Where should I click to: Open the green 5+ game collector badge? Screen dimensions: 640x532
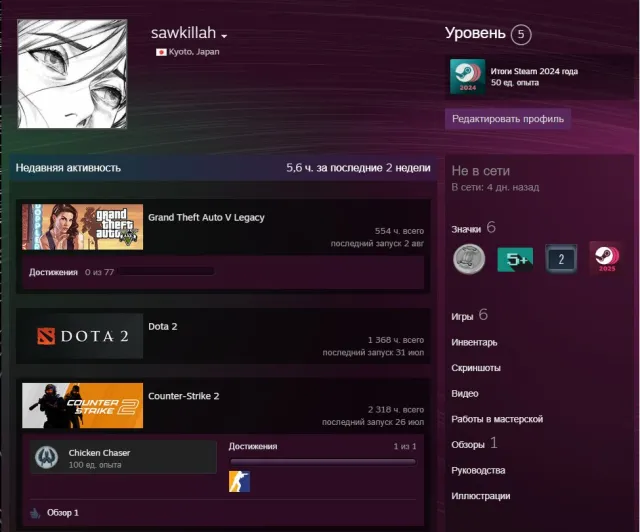[515, 259]
